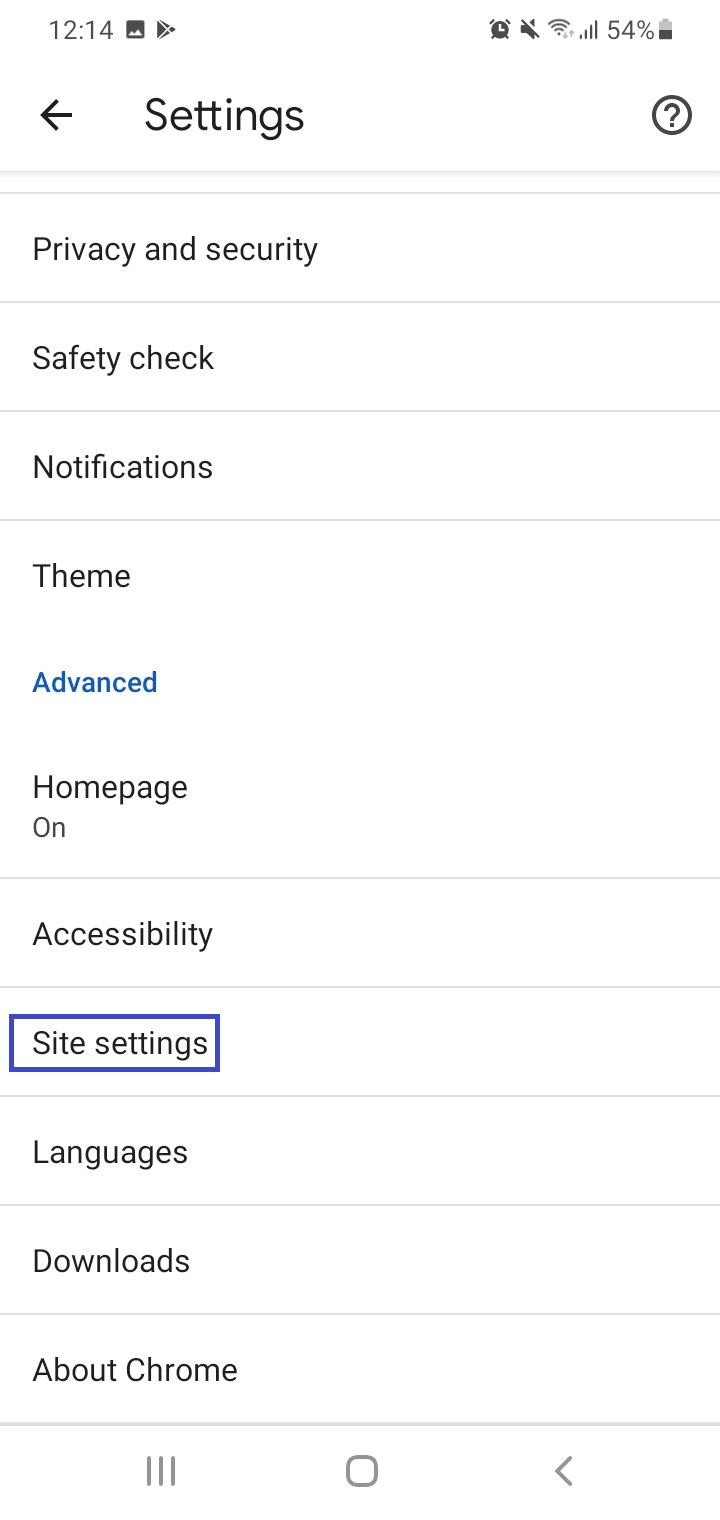Open the help question mark icon
The image size is (720, 1520).
[671, 116]
